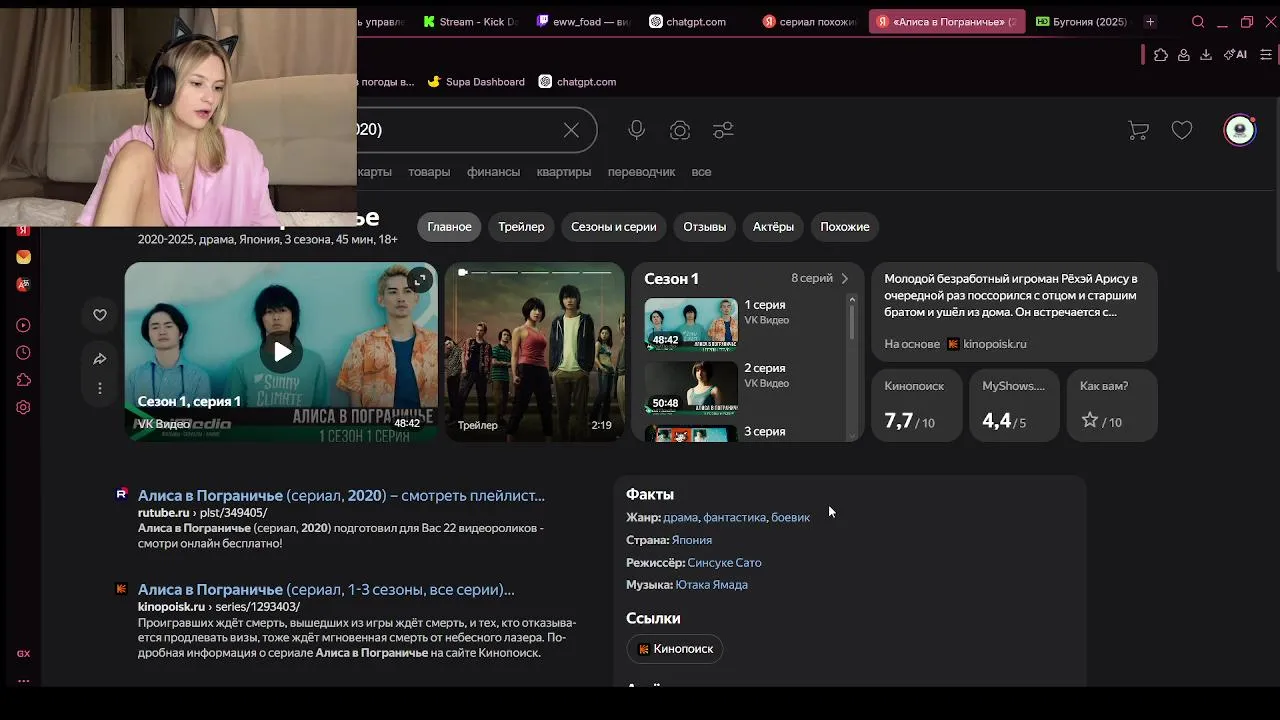Open new browser tab with plus button
This screenshot has width=1280, height=720.
(x=1150, y=22)
